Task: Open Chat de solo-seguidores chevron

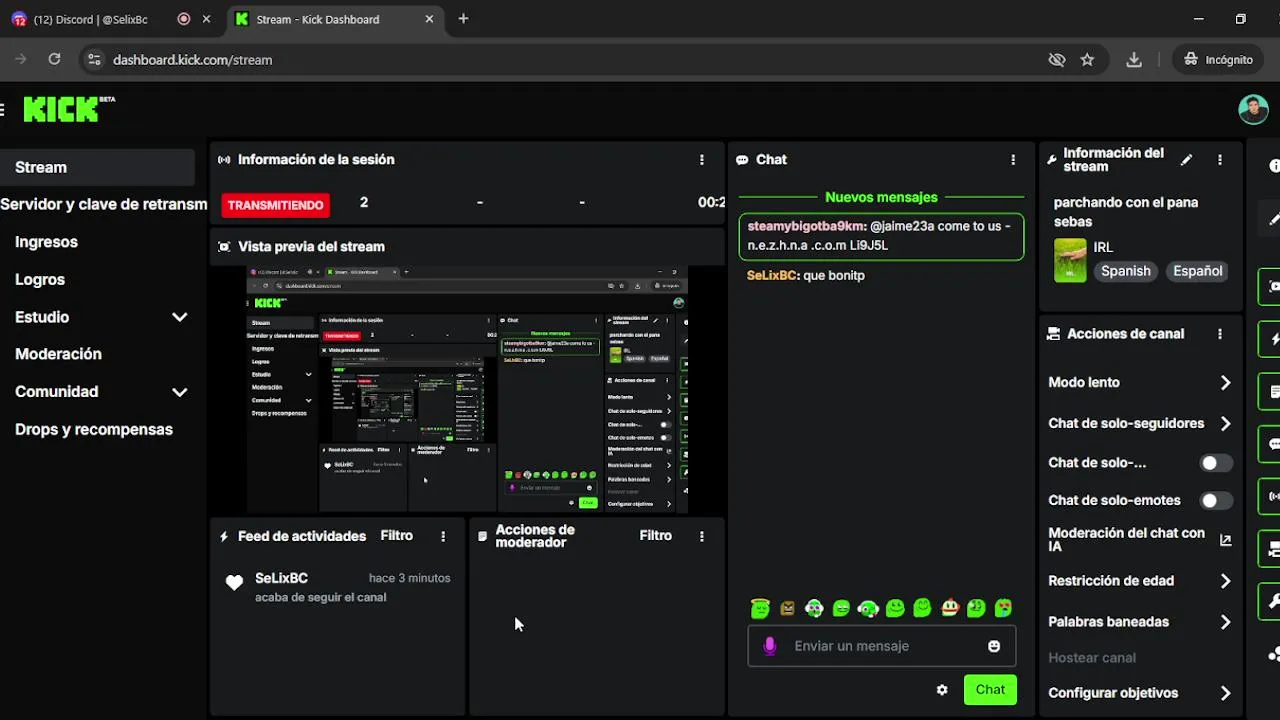Action: point(1225,424)
